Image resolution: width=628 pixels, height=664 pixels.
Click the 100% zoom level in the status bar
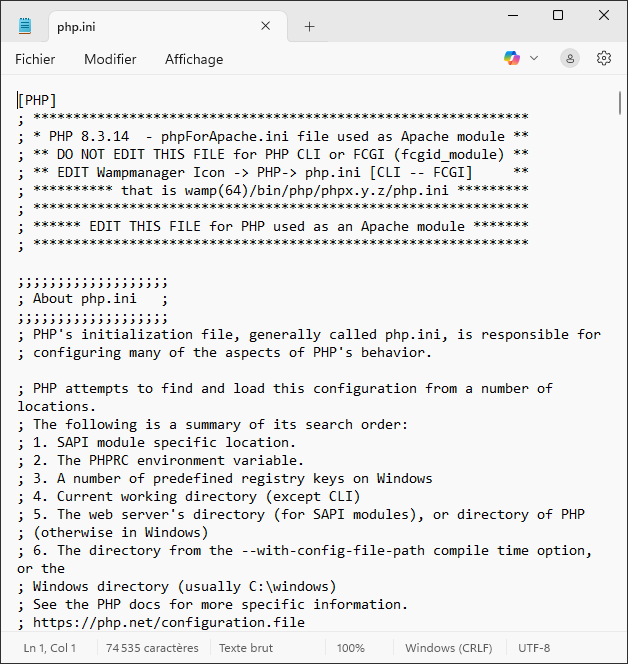(350, 648)
